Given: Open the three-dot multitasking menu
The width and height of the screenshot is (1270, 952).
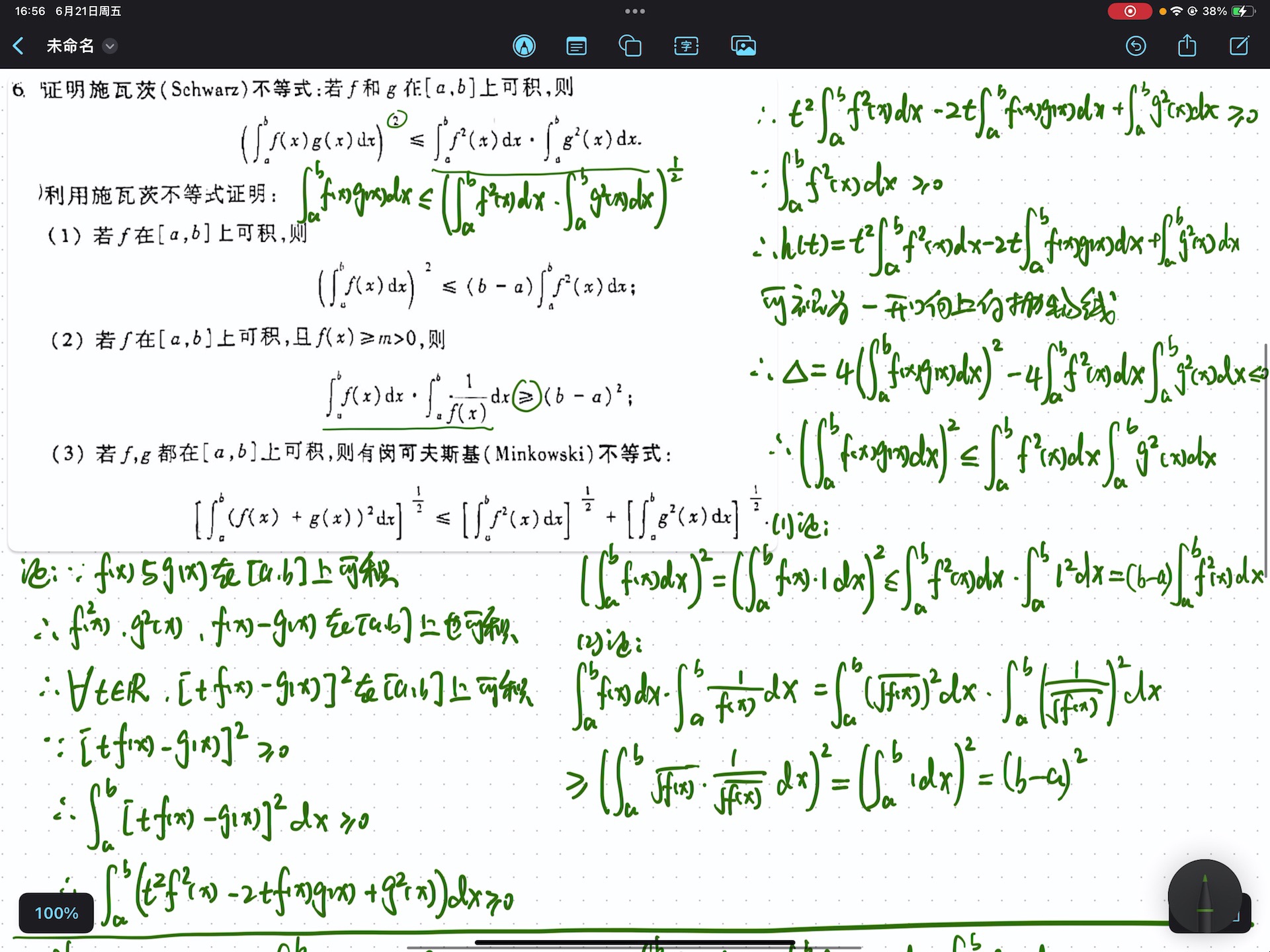Looking at the screenshot, I should click(x=635, y=11).
